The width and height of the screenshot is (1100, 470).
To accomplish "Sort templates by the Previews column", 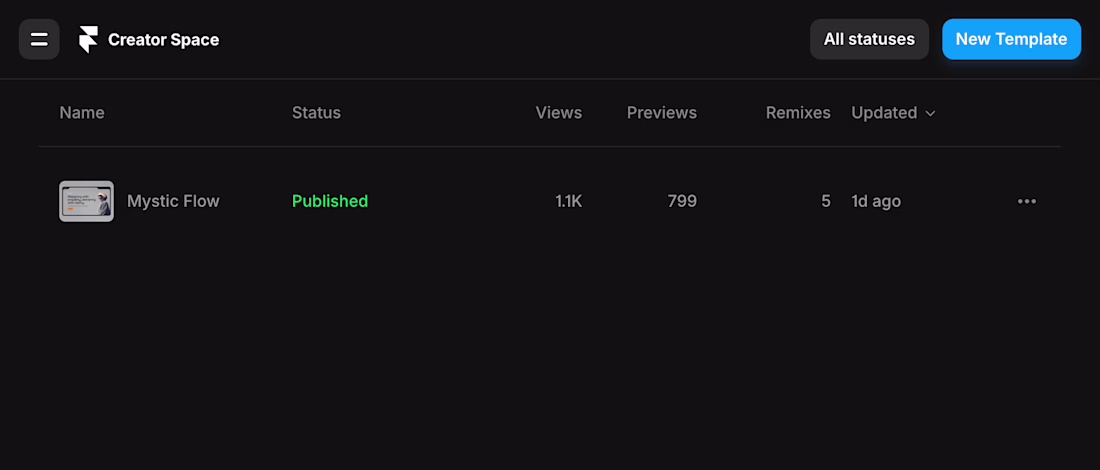I will coord(661,113).
